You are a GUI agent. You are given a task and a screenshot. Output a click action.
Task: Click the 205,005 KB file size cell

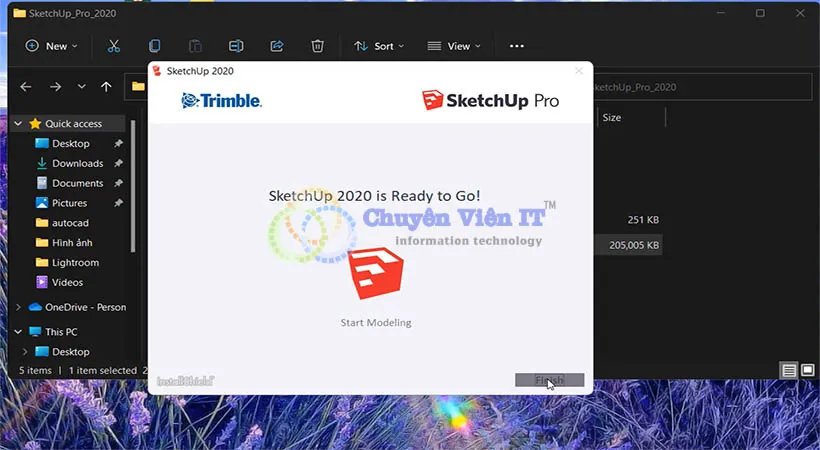(634, 245)
